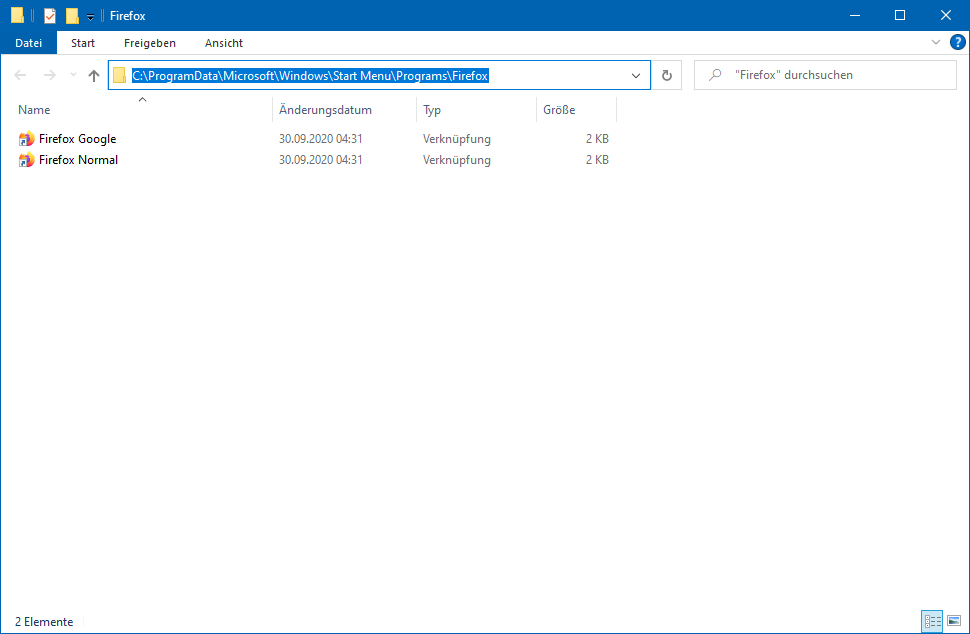Screen dimensions: 970x634
Task: Click the address bar path field
Action: click(x=379, y=75)
